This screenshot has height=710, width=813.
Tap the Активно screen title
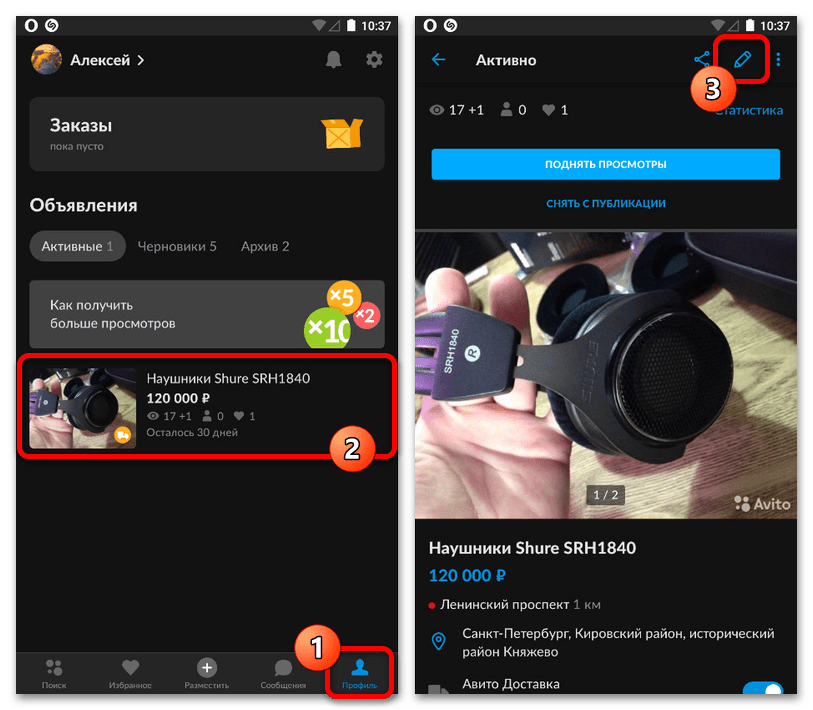click(506, 60)
